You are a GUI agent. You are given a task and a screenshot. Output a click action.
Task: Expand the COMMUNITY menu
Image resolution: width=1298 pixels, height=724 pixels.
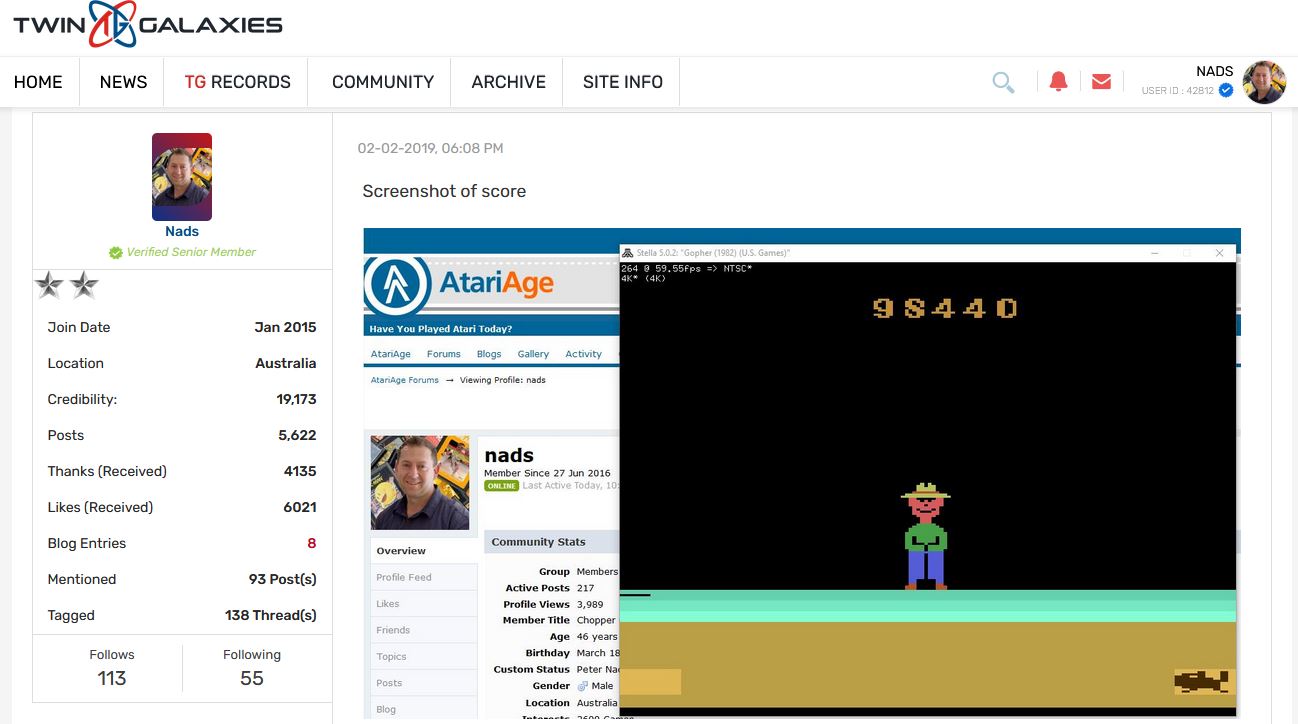(x=382, y=82)
